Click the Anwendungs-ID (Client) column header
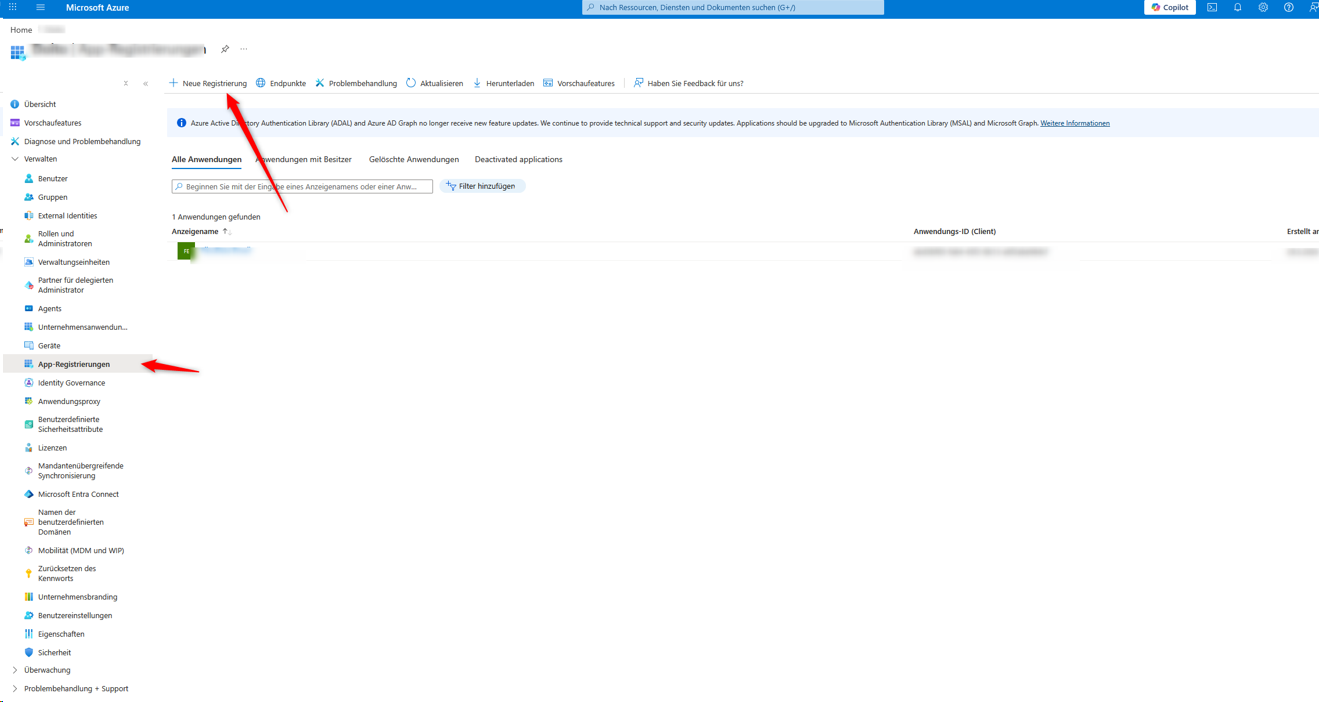 (954, 231)
